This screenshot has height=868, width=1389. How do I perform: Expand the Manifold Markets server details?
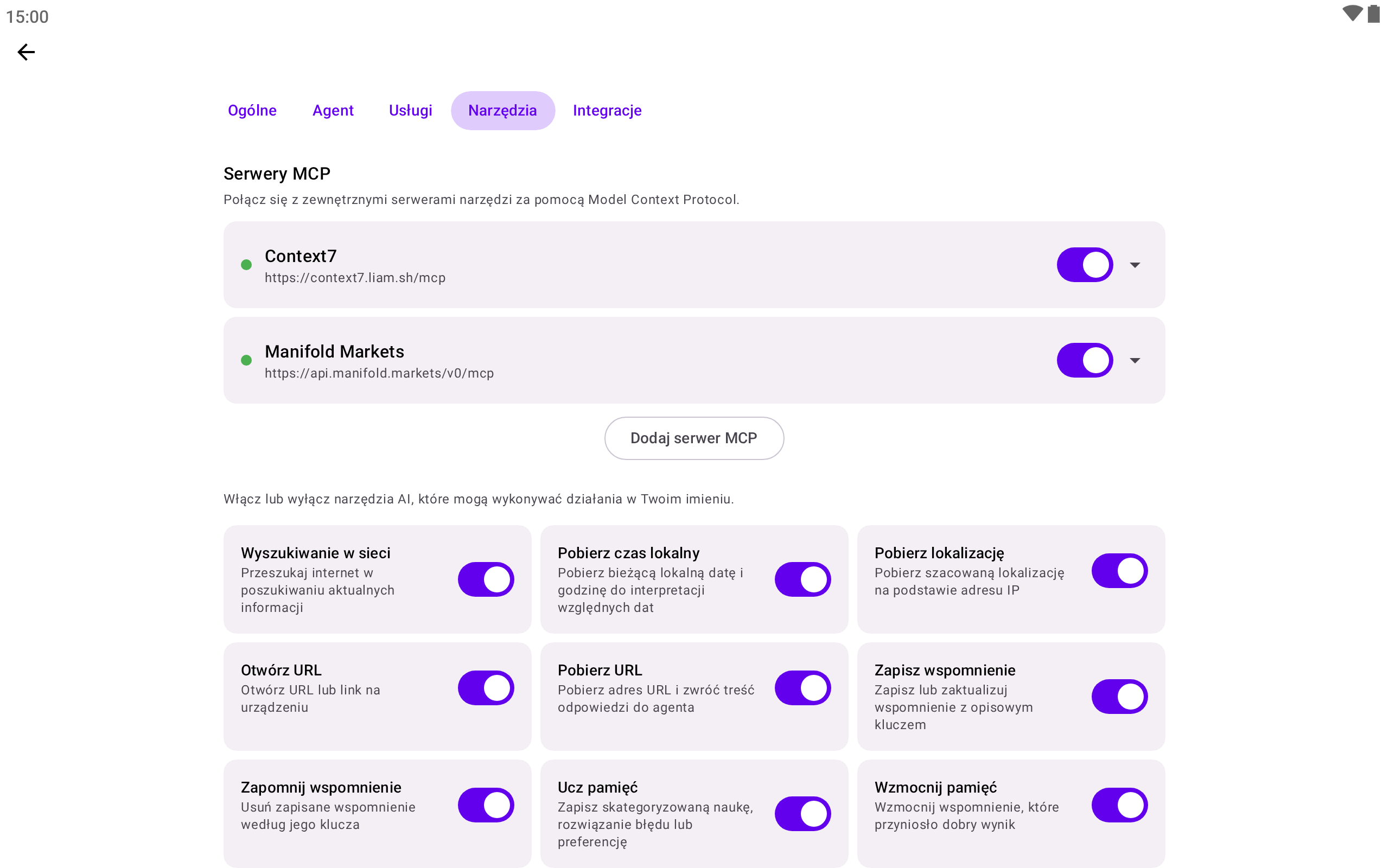[x=1135, y=360]
